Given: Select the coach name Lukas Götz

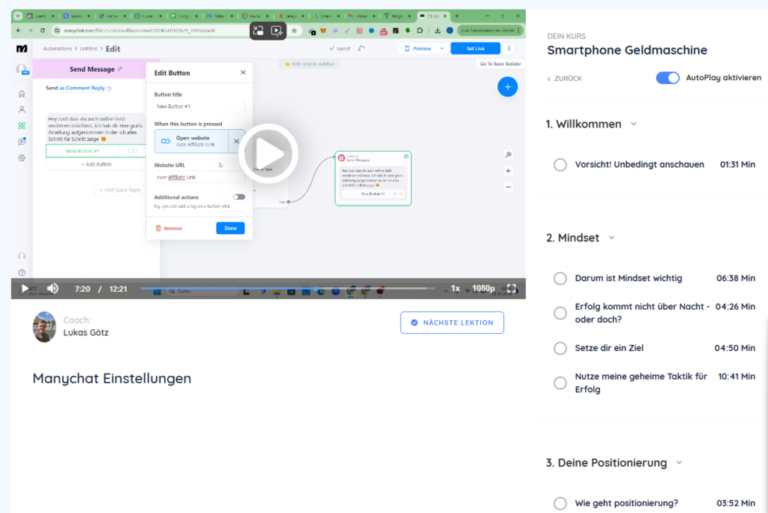Looking at the screenshot, I should [86, 333].
